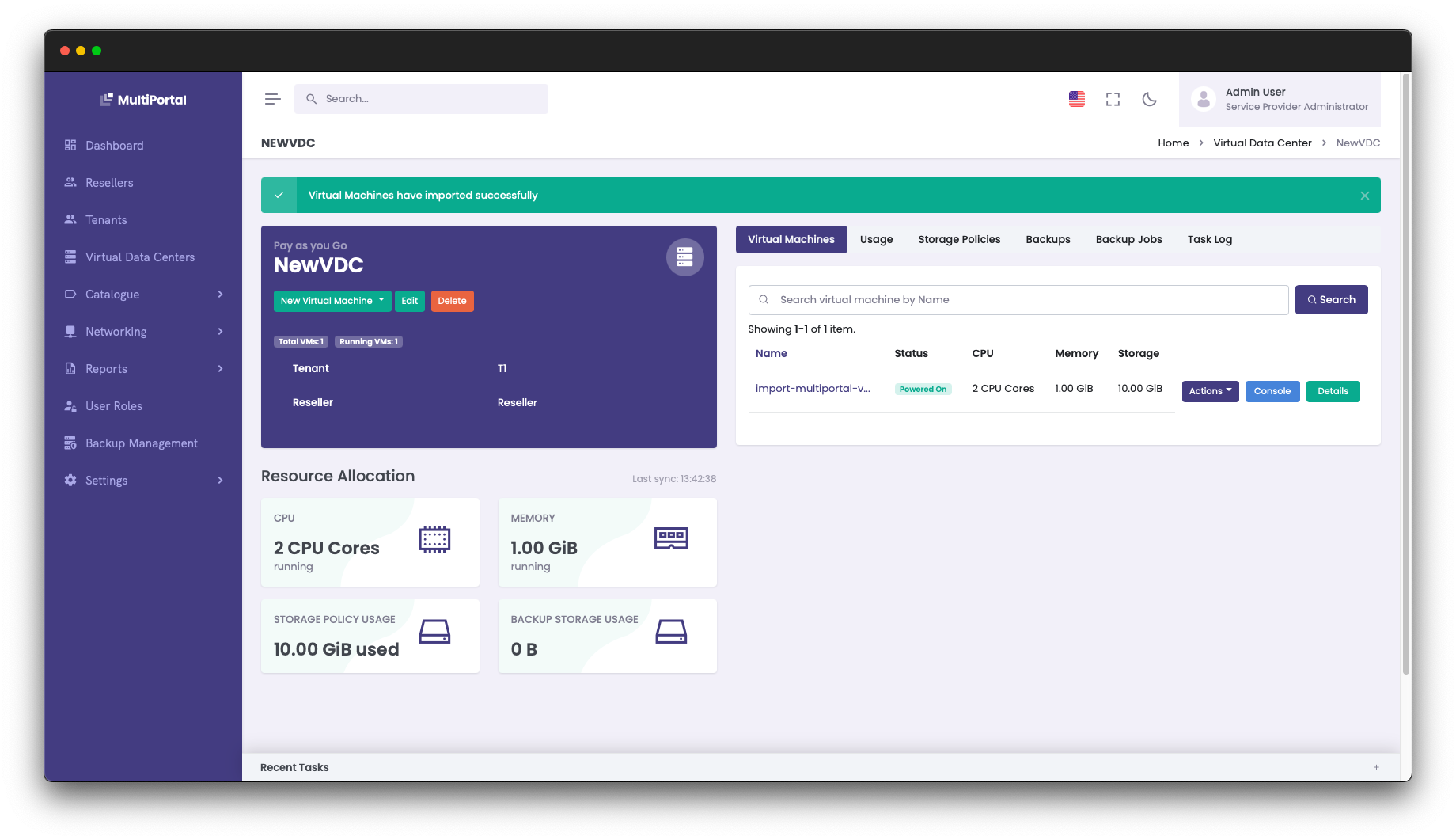Toggle dark mode with the moon icon
Image resolution: width=1456 pixels, height=840 pixels.
(x=1149, y=99)
